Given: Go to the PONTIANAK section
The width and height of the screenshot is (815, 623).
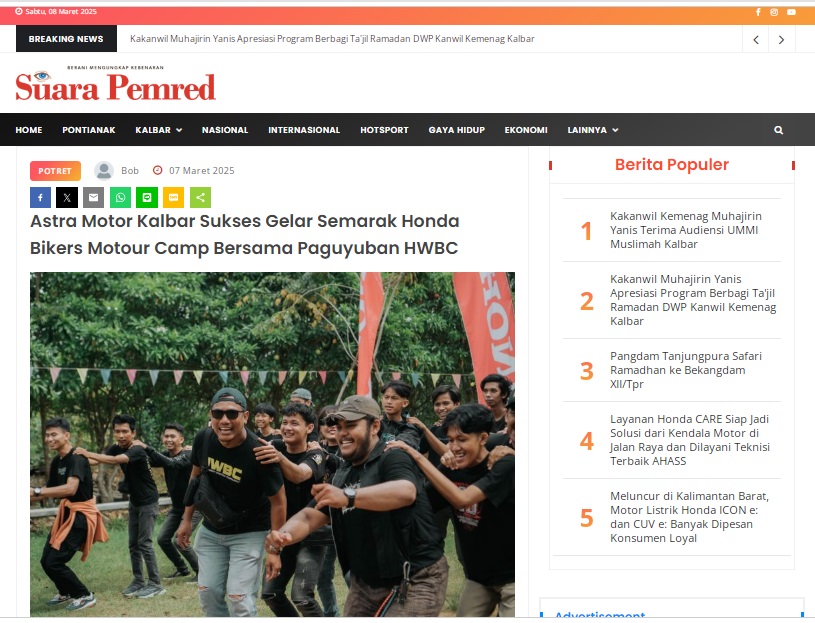Looking at the screenshot, I should (x=89, y=130).
